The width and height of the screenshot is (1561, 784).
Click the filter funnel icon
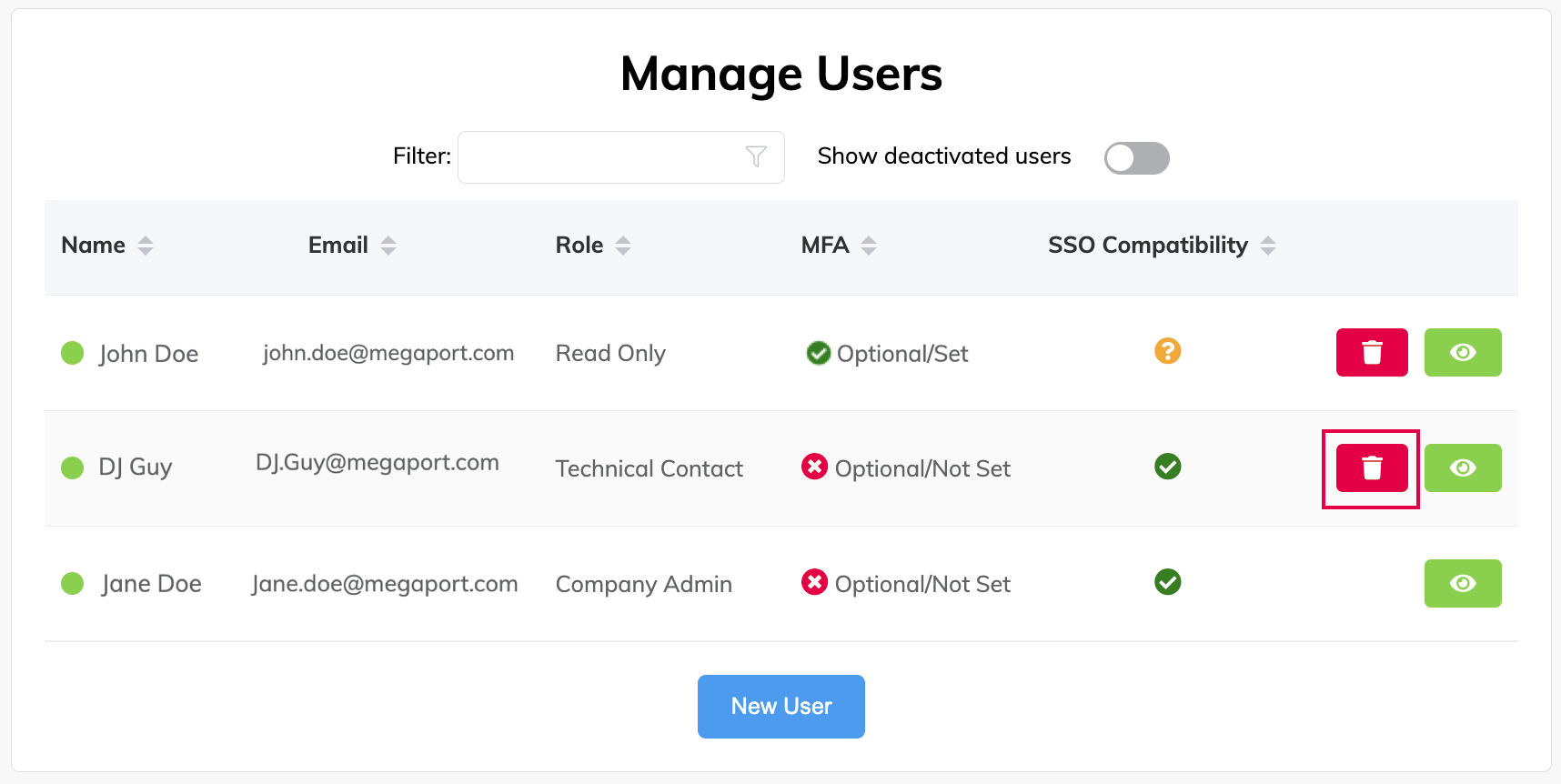755,156
